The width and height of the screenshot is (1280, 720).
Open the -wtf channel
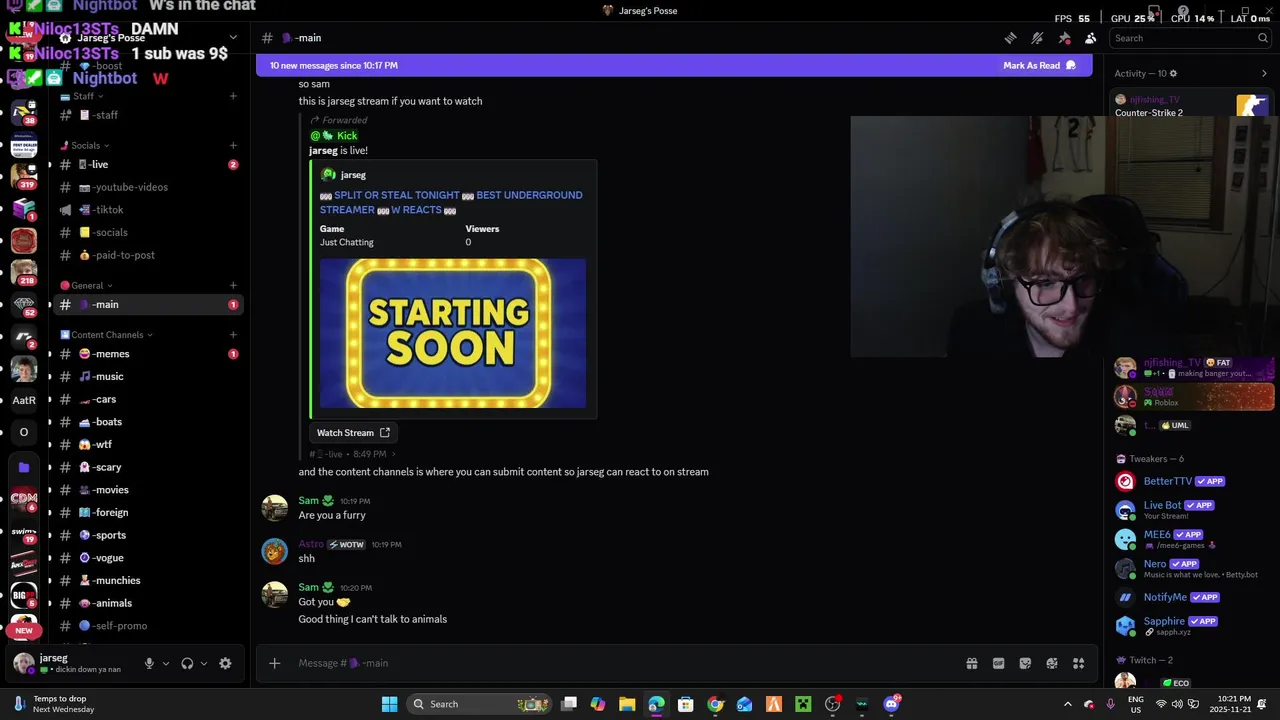(x=148, y=444)
